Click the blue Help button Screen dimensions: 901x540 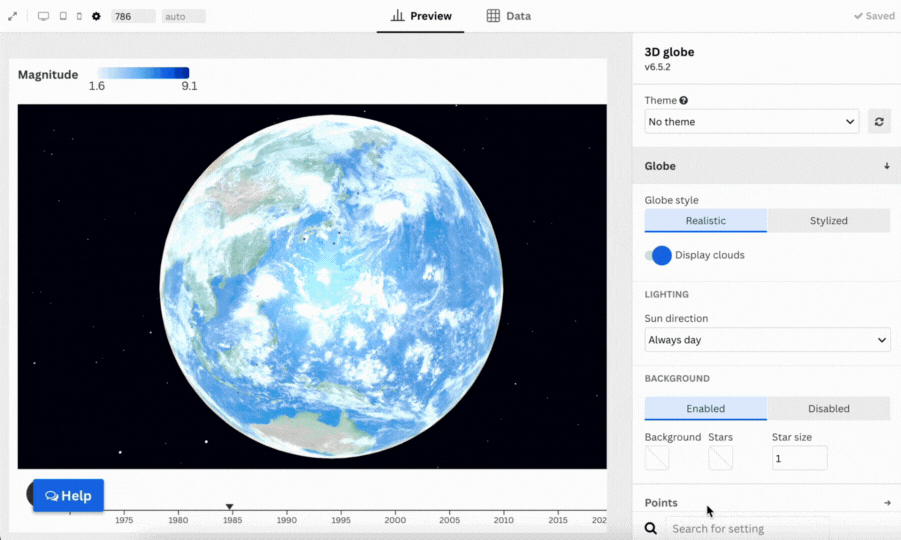tap(68, 495)
